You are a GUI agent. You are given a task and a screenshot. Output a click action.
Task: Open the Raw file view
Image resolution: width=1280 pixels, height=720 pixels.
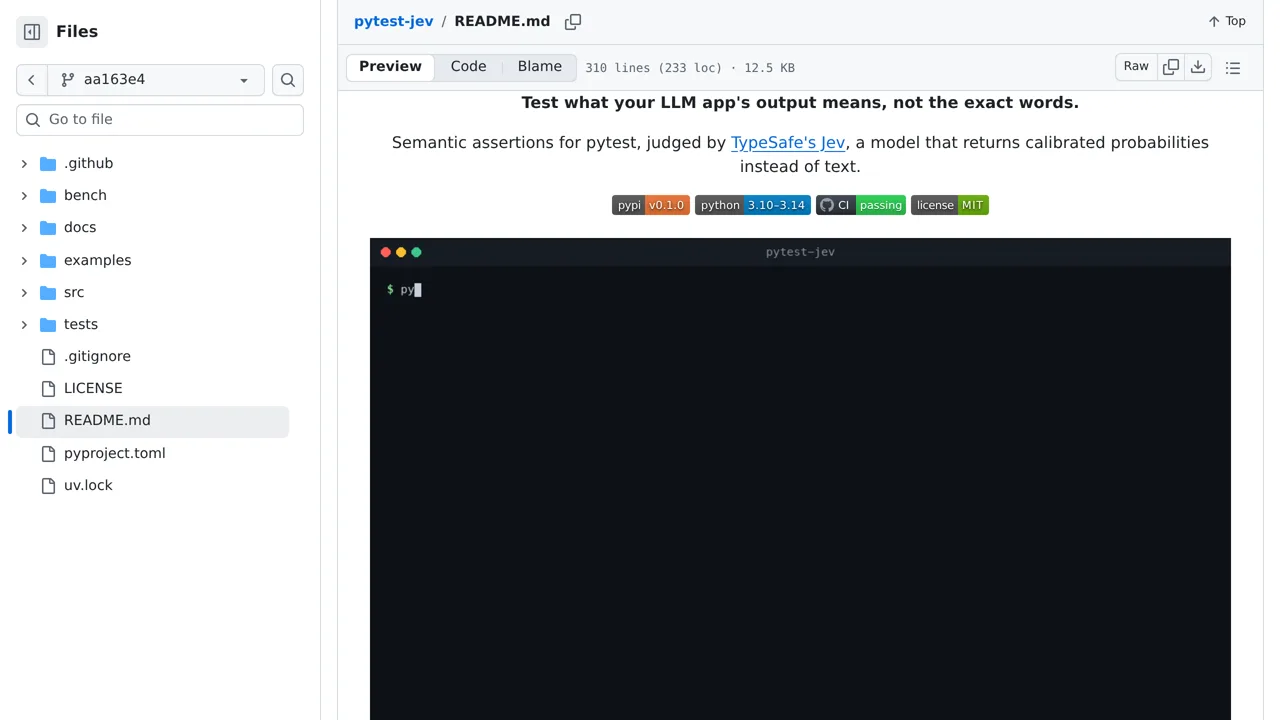(x=1136, y=67)
